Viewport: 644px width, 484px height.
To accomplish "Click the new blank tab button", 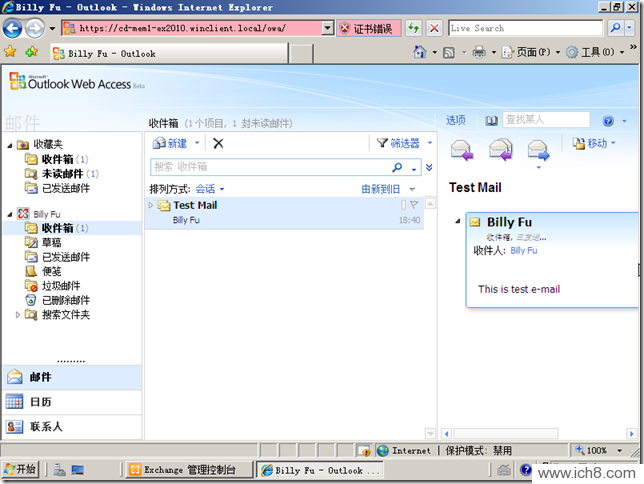I will pos(301,54).
